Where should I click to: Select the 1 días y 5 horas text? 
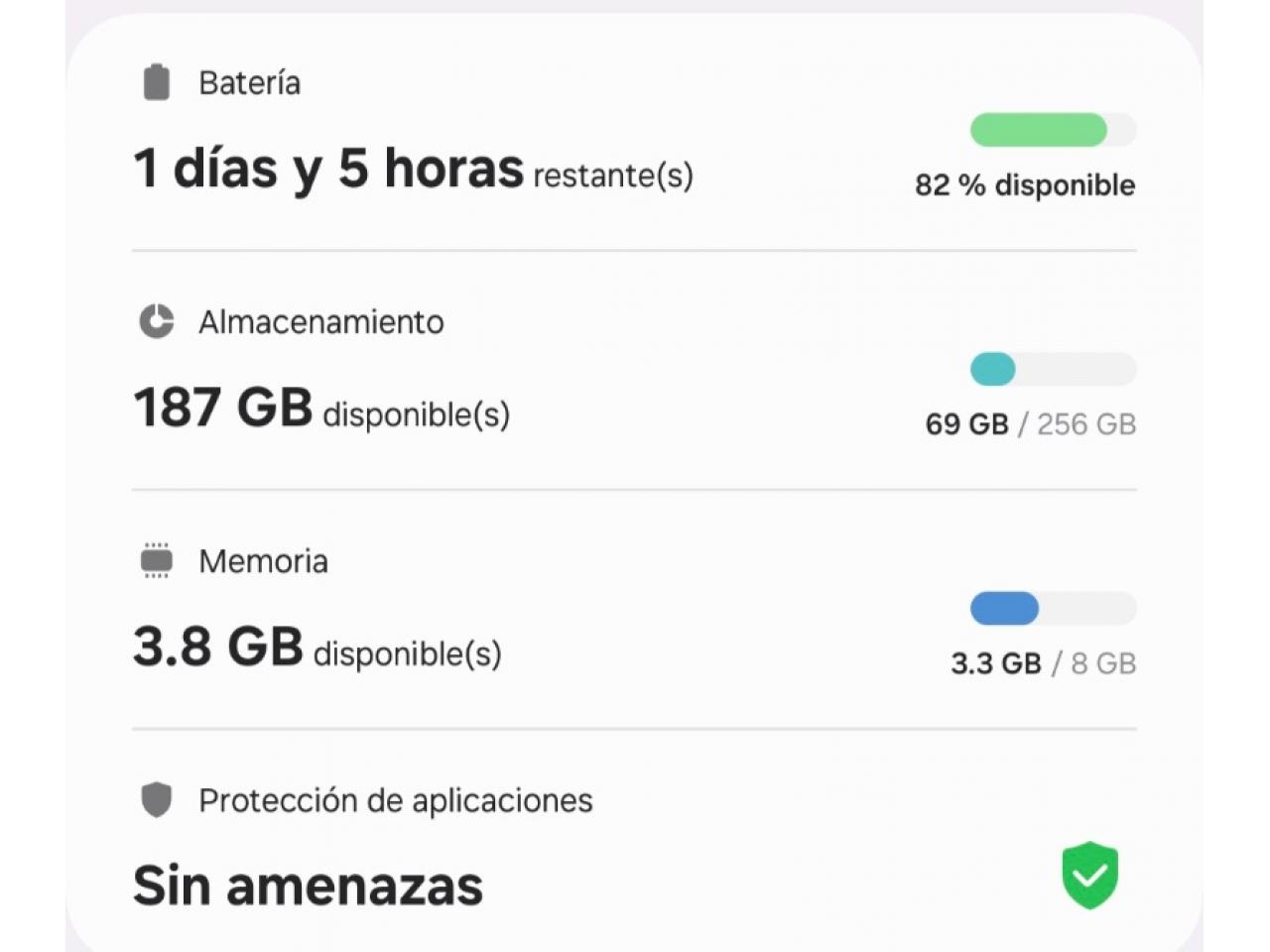click(x=328, y=169)
